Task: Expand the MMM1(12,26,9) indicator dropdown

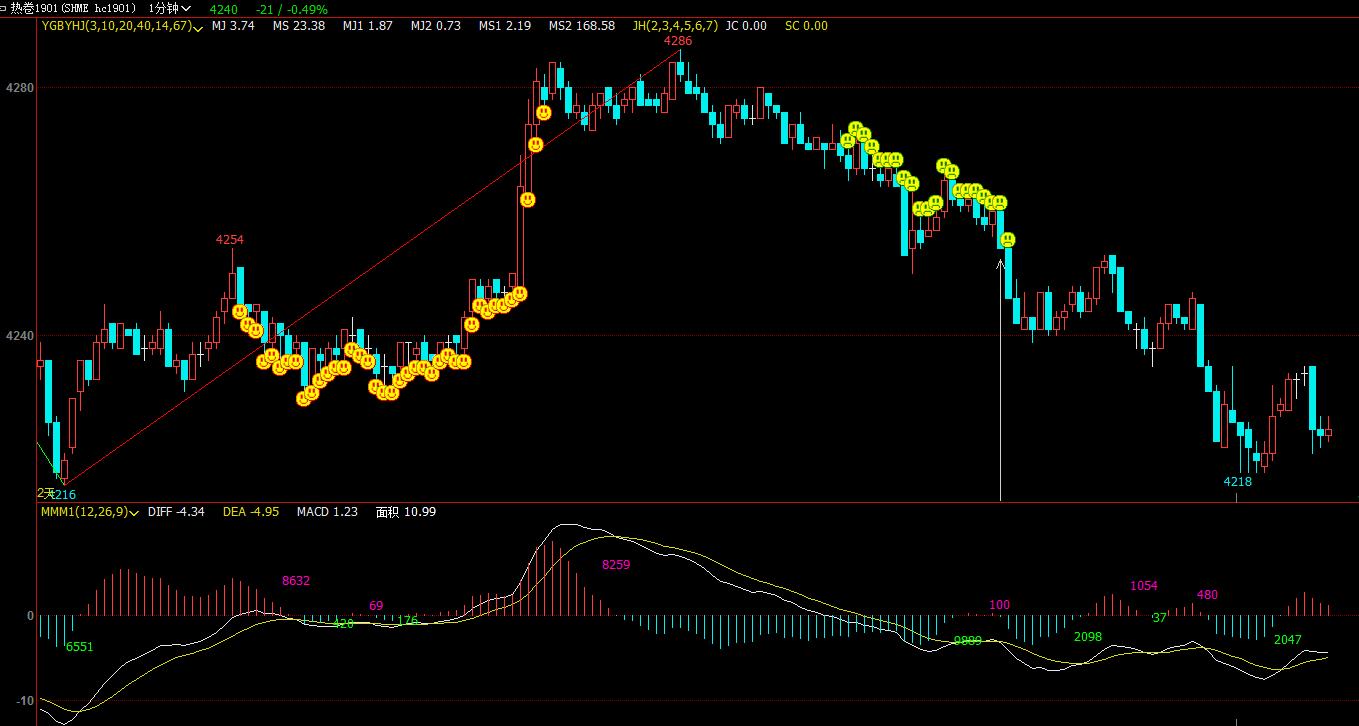Action: pos(135,513)
